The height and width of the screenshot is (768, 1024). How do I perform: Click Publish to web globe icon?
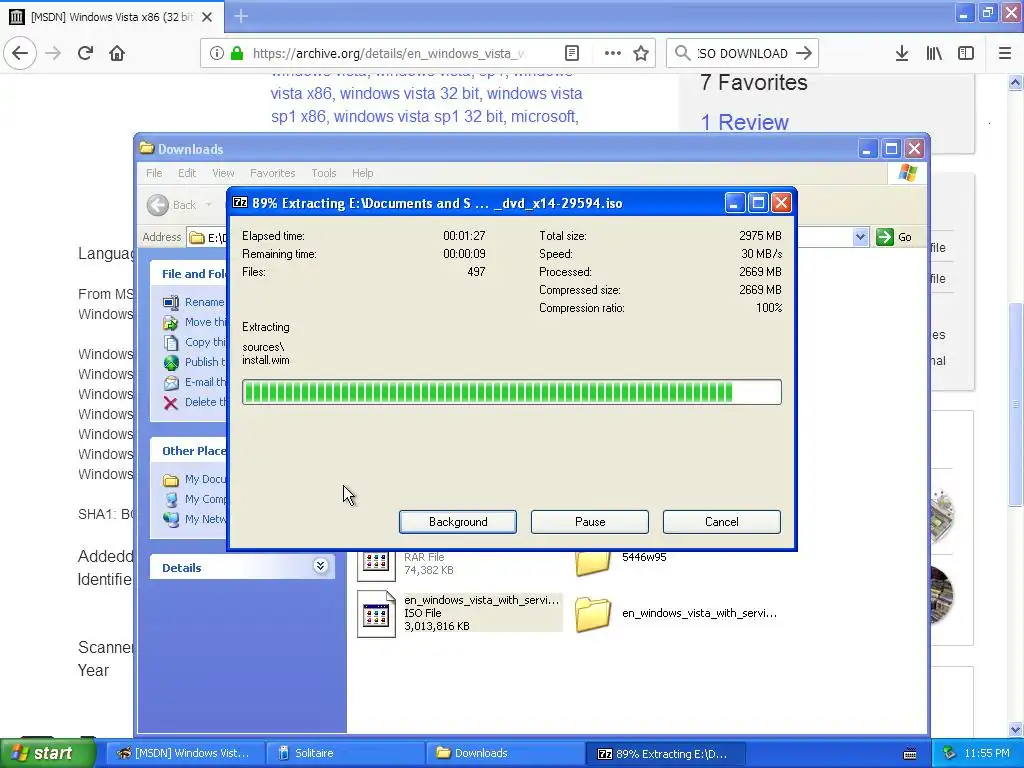pyautogui.click(x=170, y=362)
